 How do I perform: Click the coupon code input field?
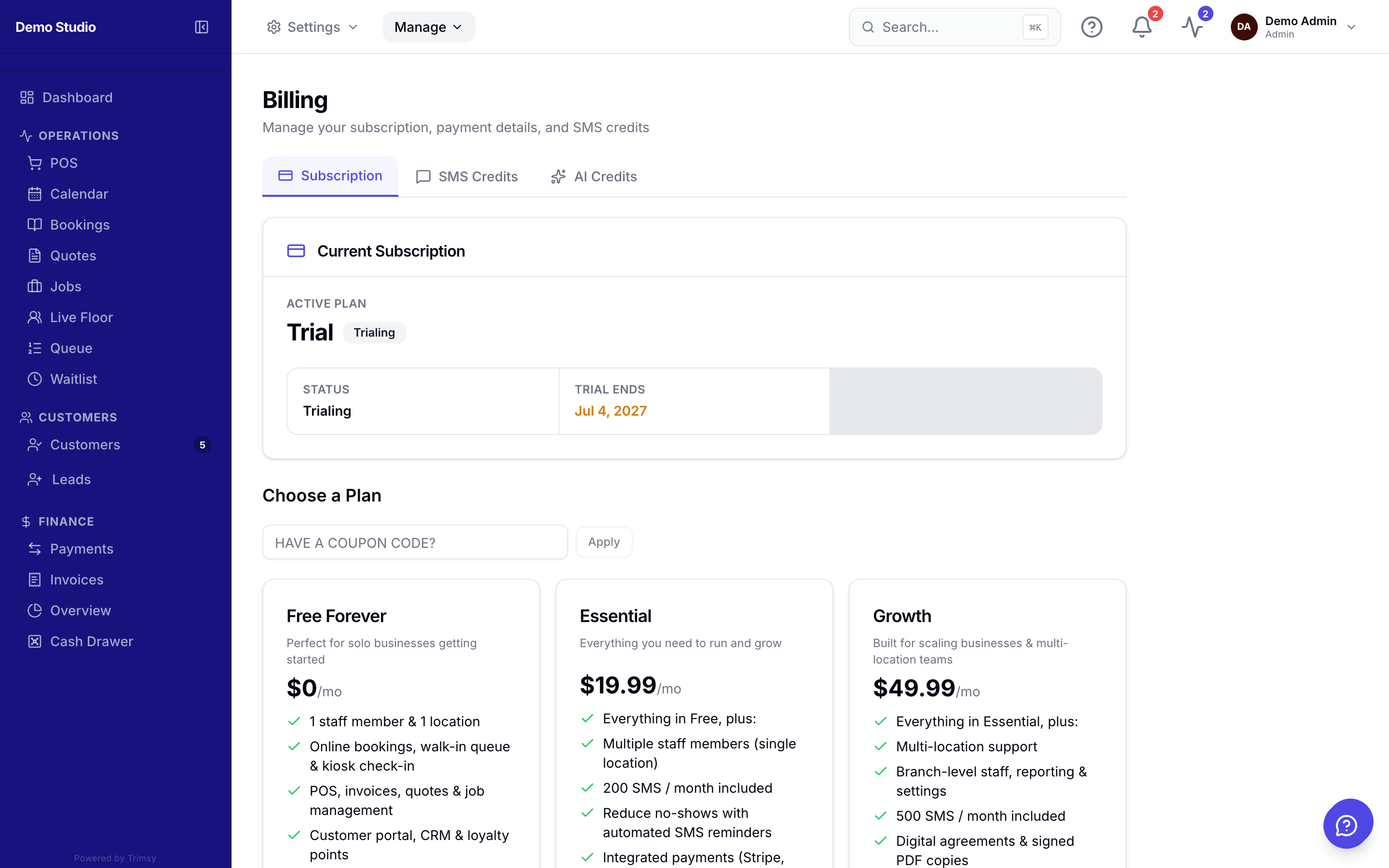[x=415, y=542]
